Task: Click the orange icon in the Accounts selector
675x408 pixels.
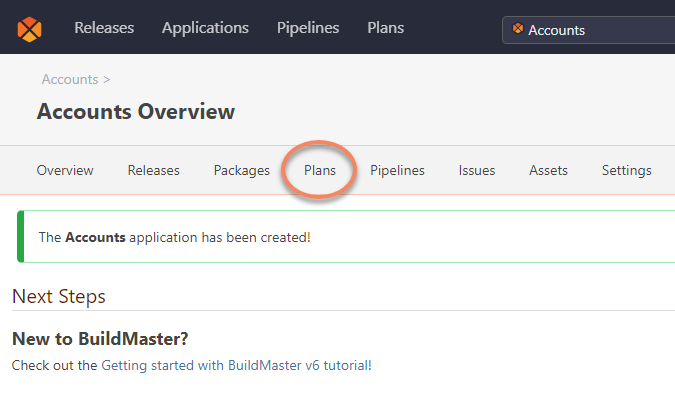Action: click(x=518, y=29)
